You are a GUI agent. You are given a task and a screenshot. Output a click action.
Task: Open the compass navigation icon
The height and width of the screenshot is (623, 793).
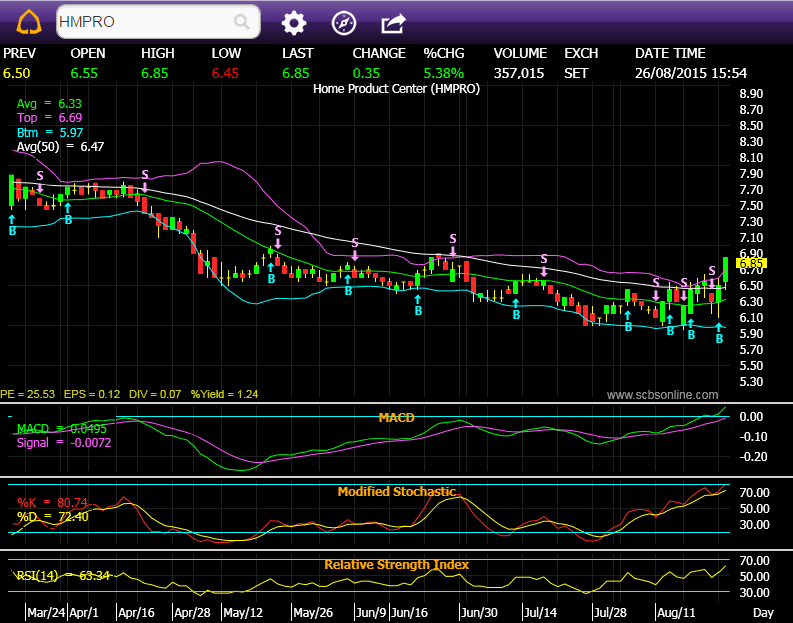344,23
